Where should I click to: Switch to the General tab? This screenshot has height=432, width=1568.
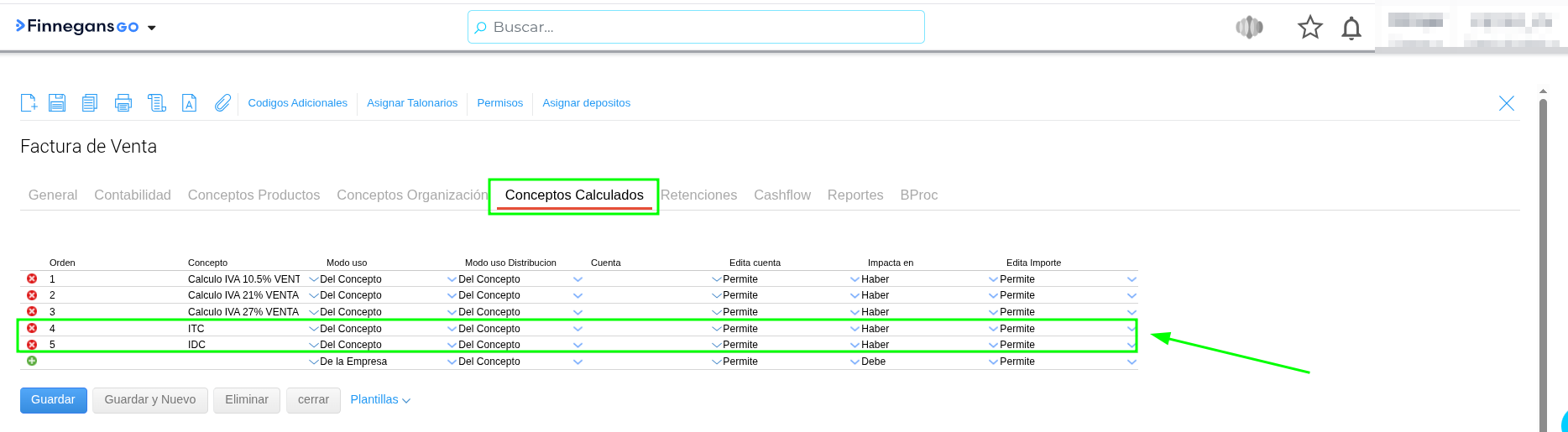(x=53, y=195)
